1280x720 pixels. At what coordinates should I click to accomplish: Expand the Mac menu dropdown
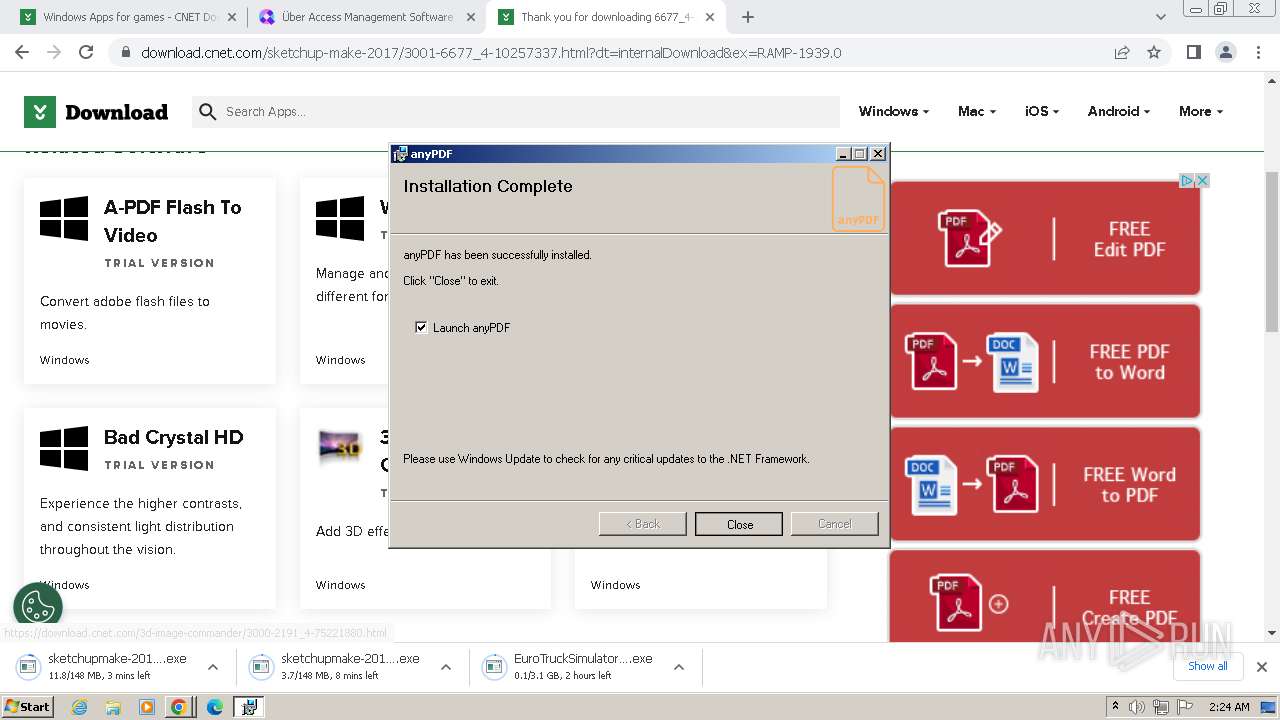(976, 111)
